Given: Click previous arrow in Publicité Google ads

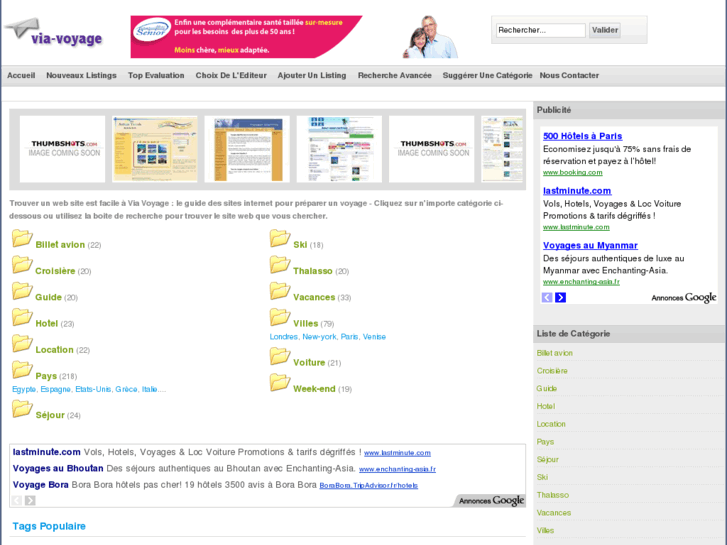Looking at the screenshot, I should tap(547, 297).
